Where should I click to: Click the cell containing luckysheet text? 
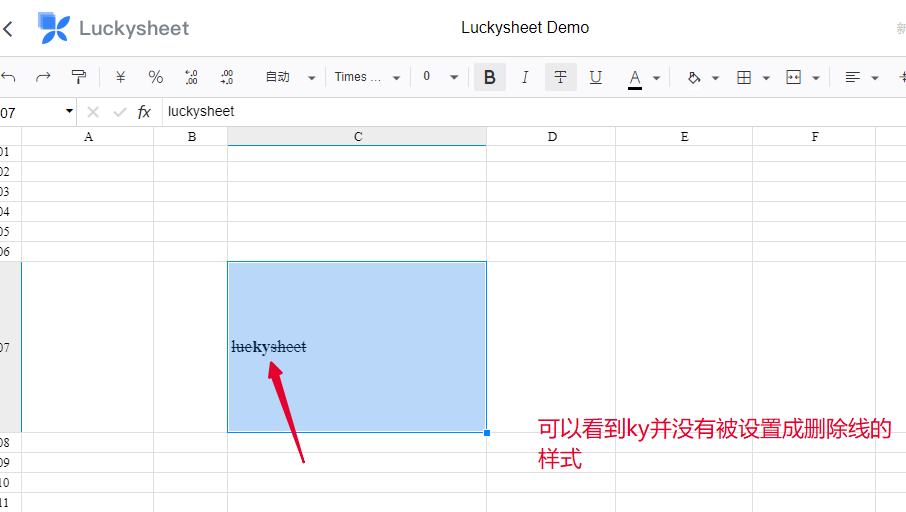(x=357, y=347)
